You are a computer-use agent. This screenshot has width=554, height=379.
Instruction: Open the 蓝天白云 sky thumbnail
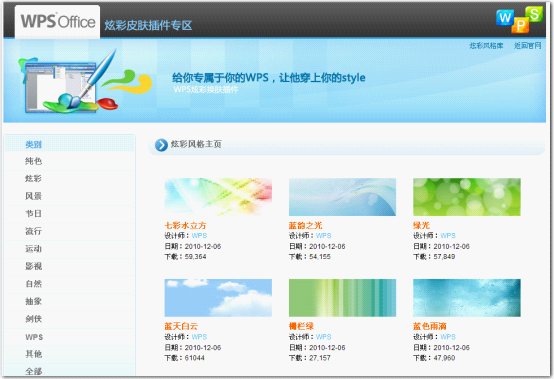click(218, 298)
